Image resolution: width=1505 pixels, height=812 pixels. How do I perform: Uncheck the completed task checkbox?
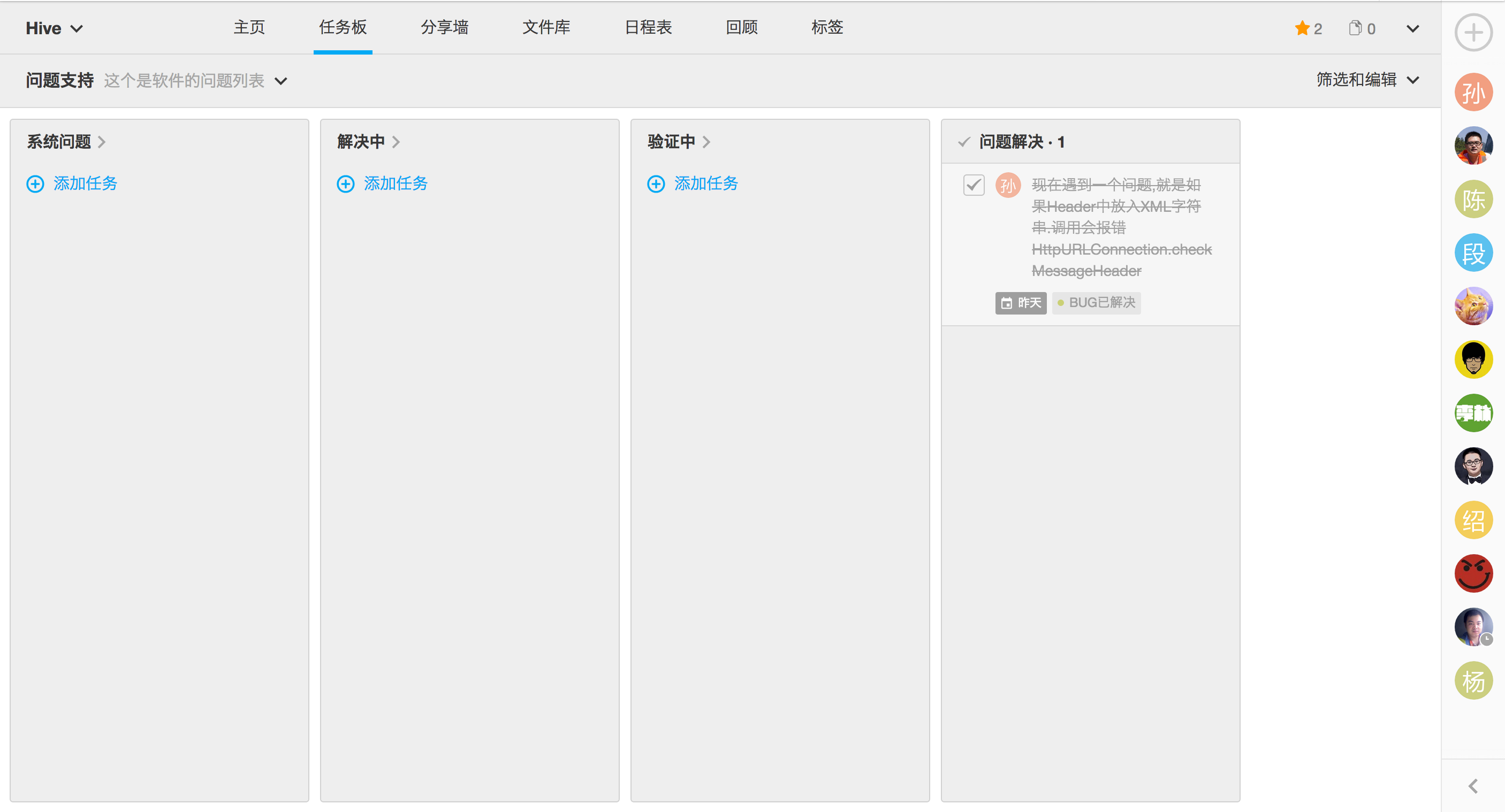(x=974, y=185)
